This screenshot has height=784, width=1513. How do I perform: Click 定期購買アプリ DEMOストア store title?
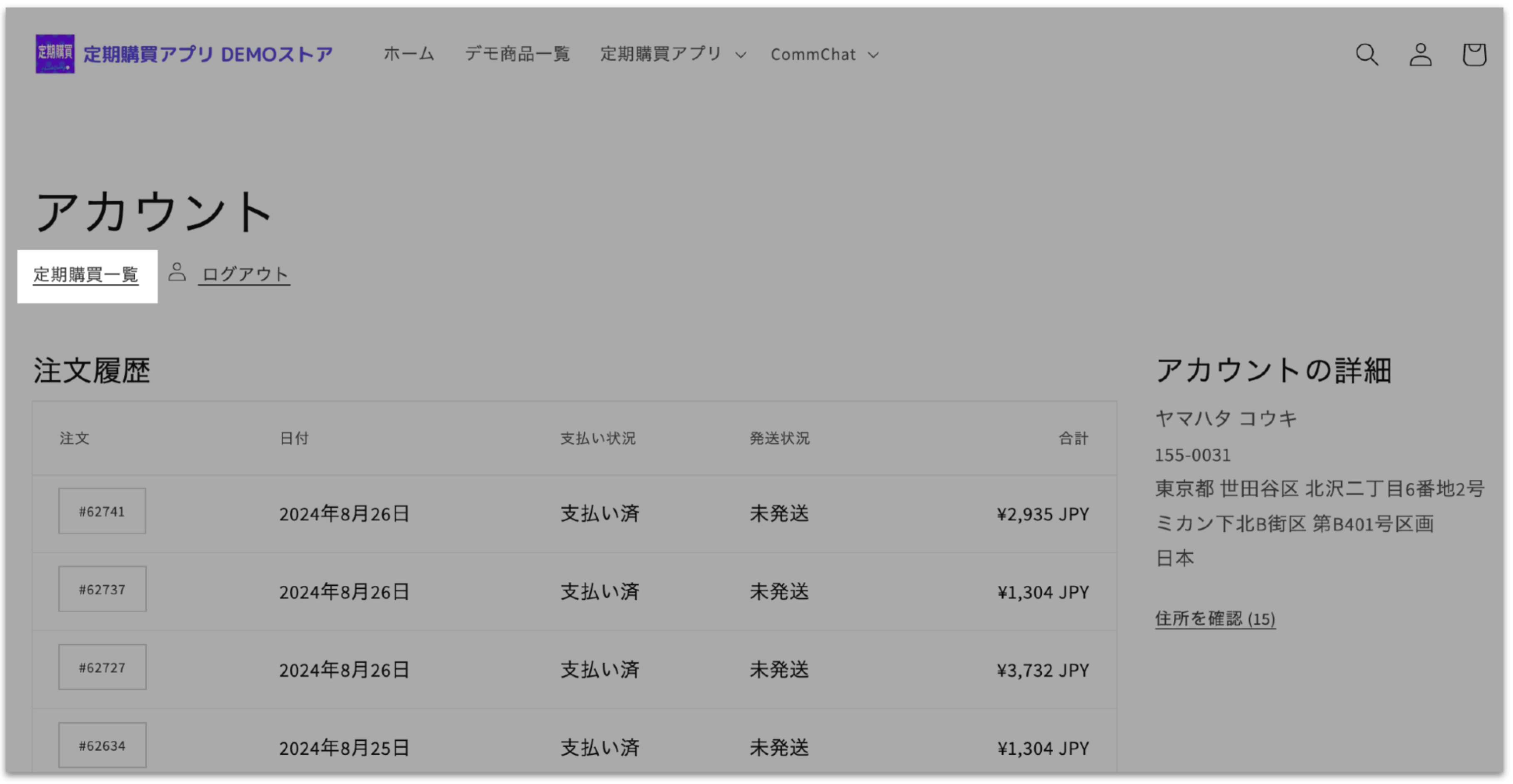point(208,55)
